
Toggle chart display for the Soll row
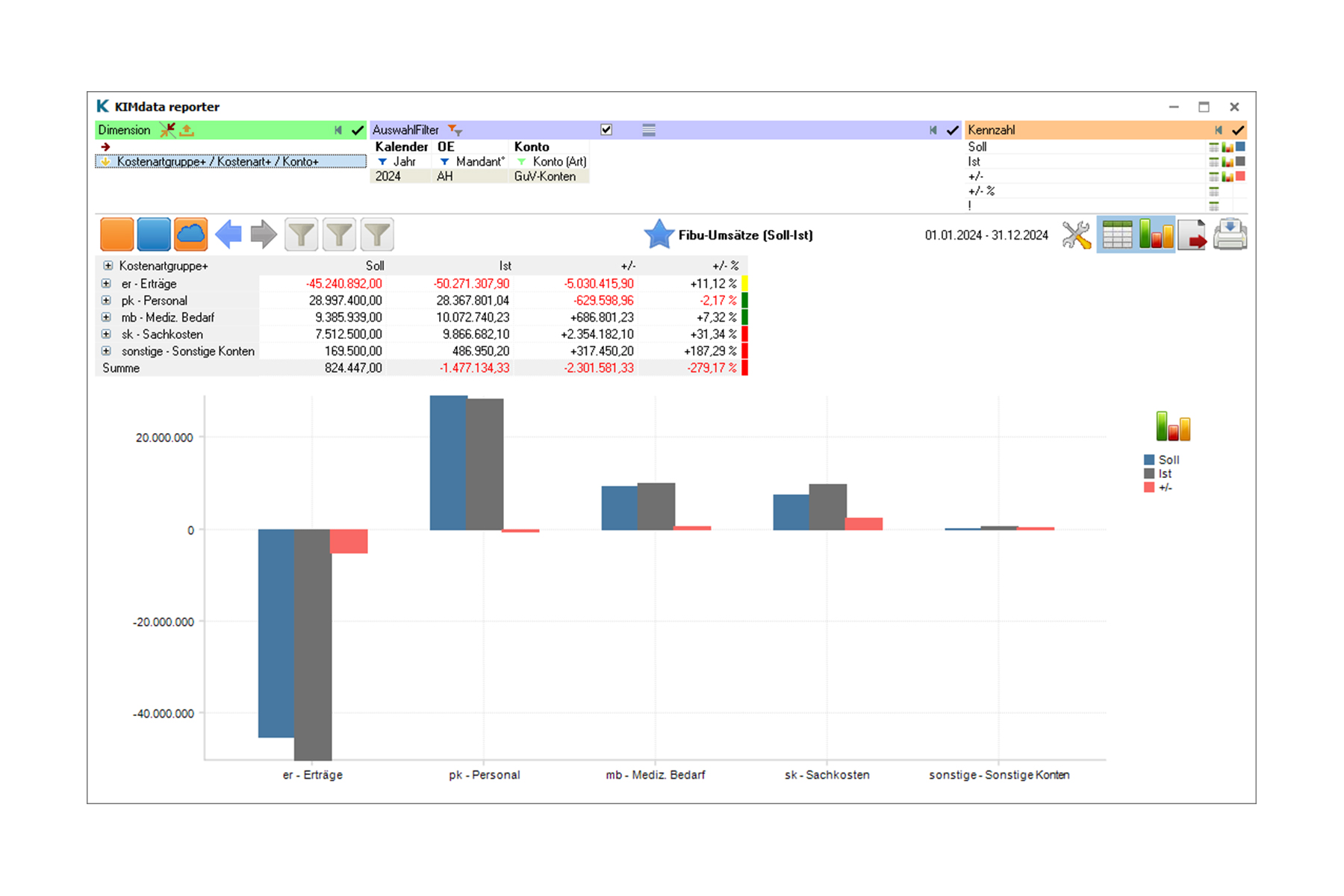[x=1228, y=148]
